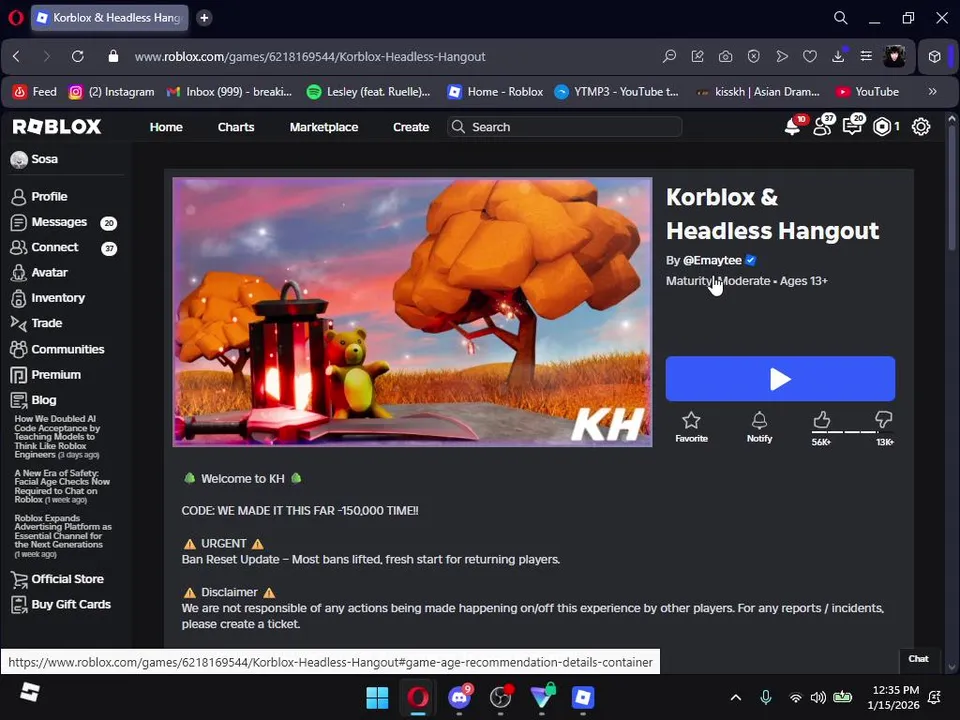Read blog post about Facial Age Checks
The width and height of the screenshot is (960, 720).
(x=62, y=486)
